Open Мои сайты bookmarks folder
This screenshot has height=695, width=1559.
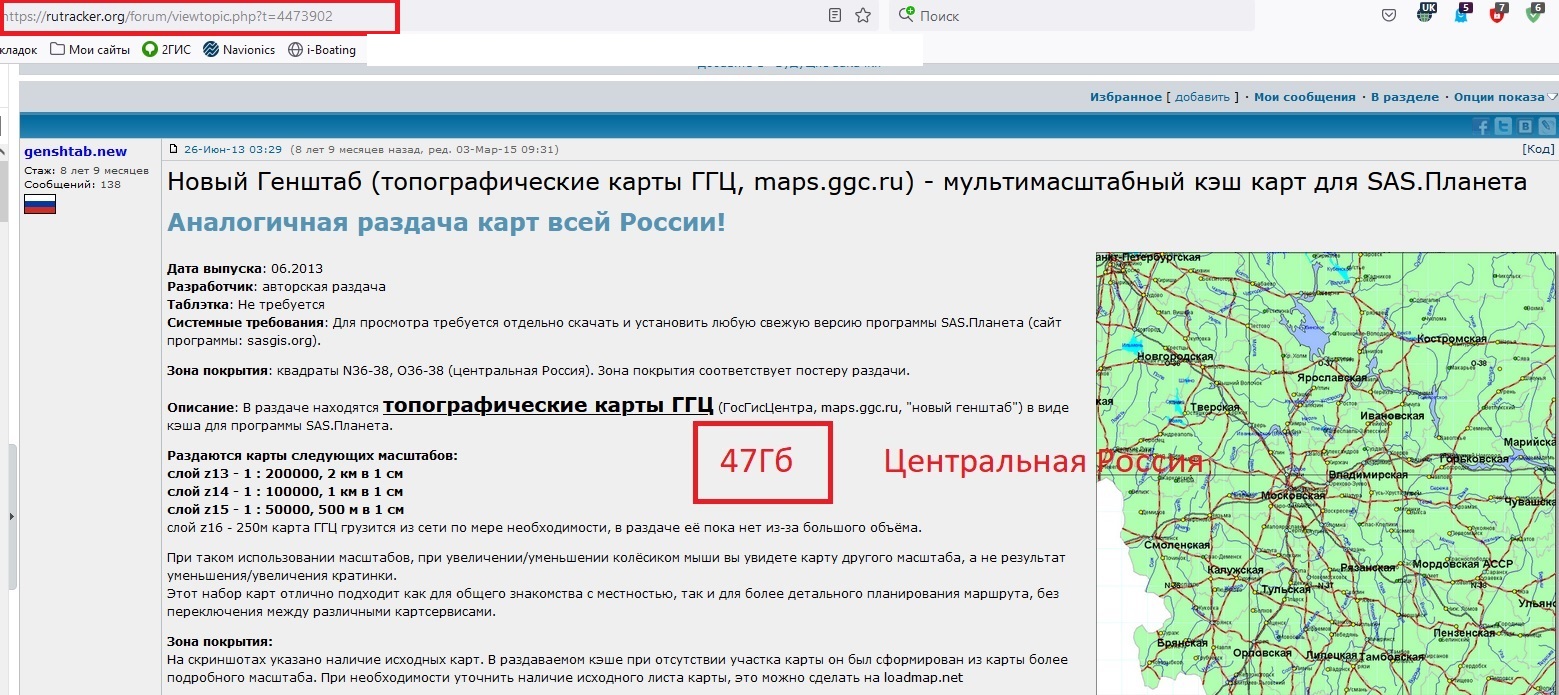coord(90,50)
